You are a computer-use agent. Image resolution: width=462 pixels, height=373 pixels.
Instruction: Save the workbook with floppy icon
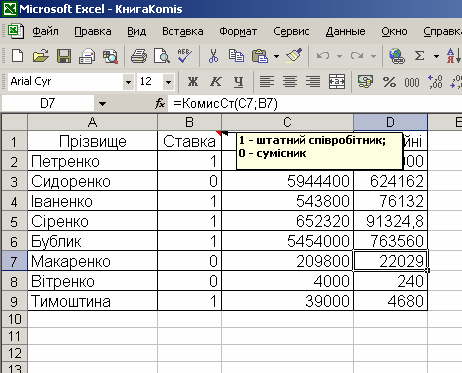(64, 56)
